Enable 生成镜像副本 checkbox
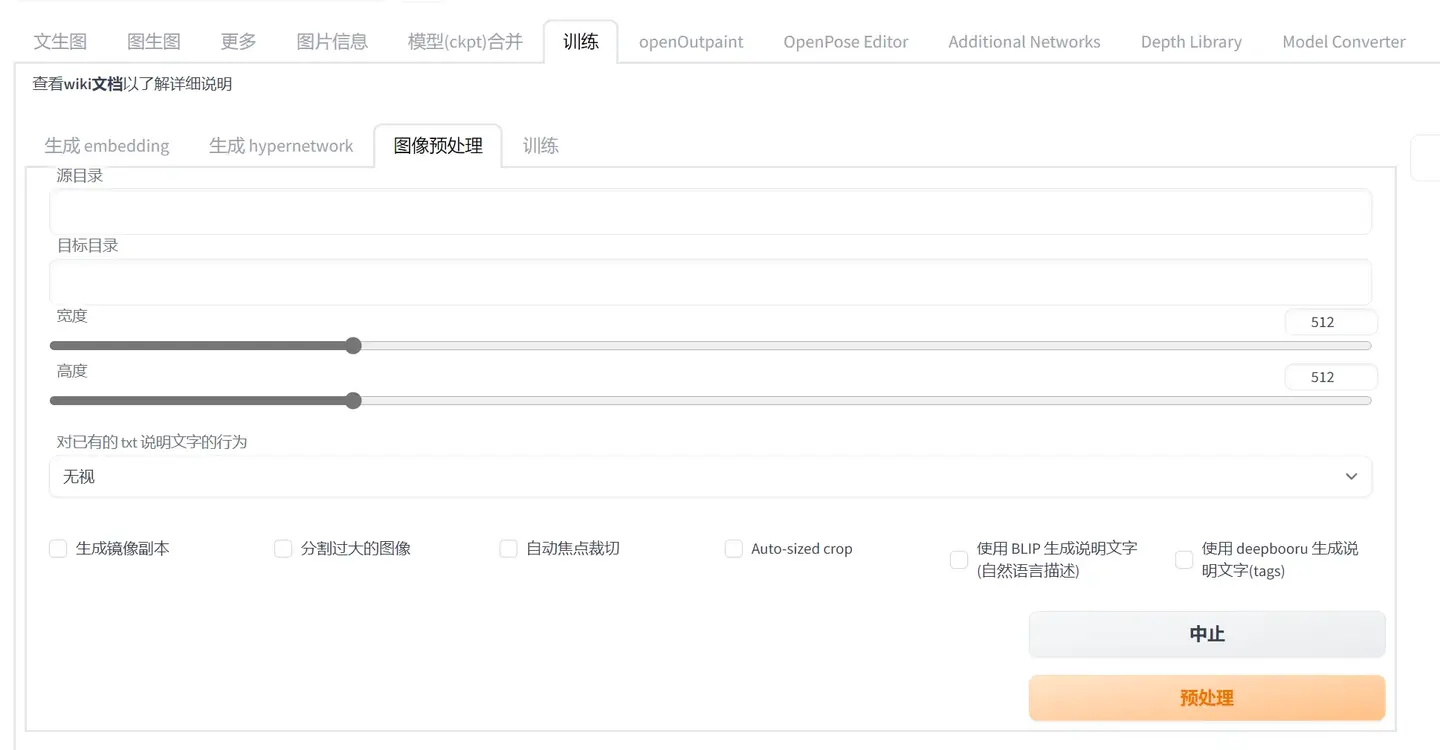1440x750 pixels. [58, 549]
